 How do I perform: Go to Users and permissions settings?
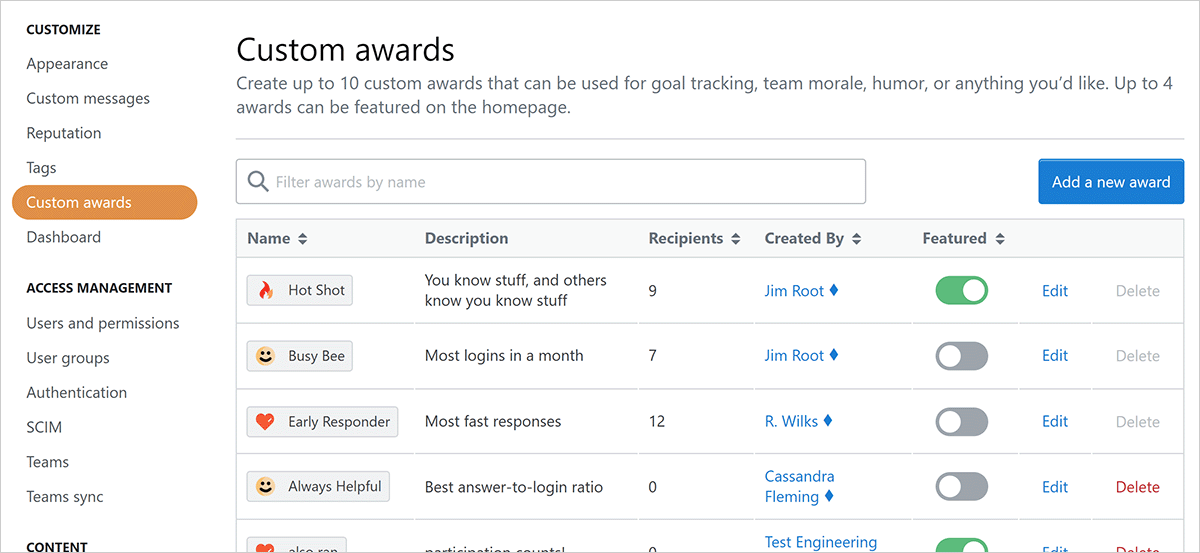(103, 323)
